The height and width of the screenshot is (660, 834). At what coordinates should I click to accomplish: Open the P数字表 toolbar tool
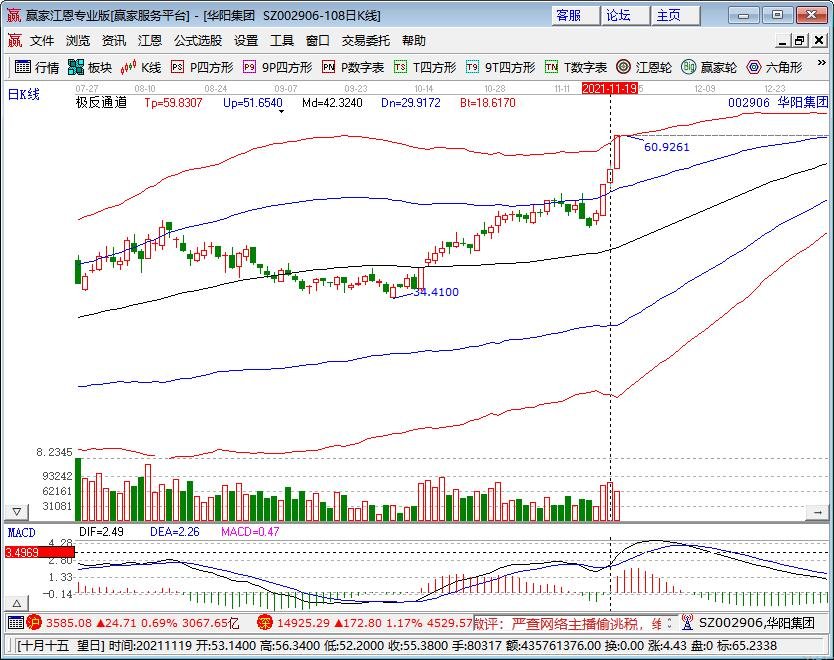click(x=353, y=67)
